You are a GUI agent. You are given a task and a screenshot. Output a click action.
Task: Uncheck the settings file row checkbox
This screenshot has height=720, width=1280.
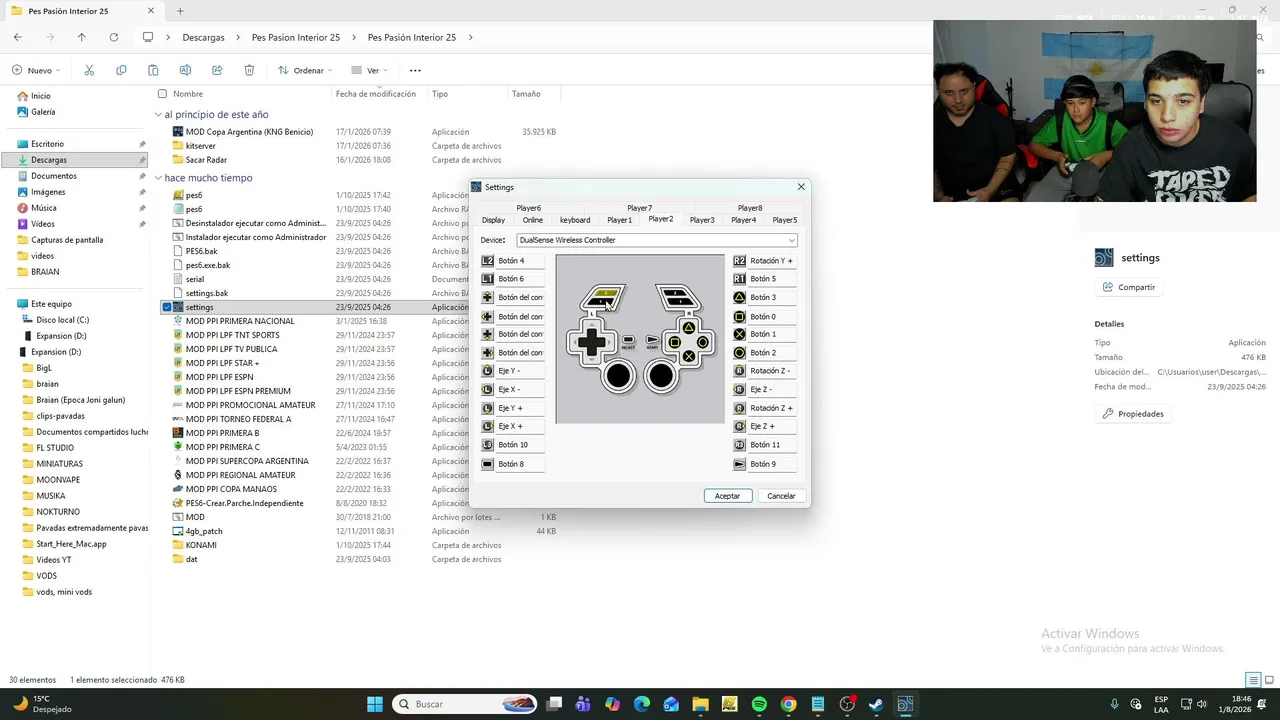coord(166,307)
